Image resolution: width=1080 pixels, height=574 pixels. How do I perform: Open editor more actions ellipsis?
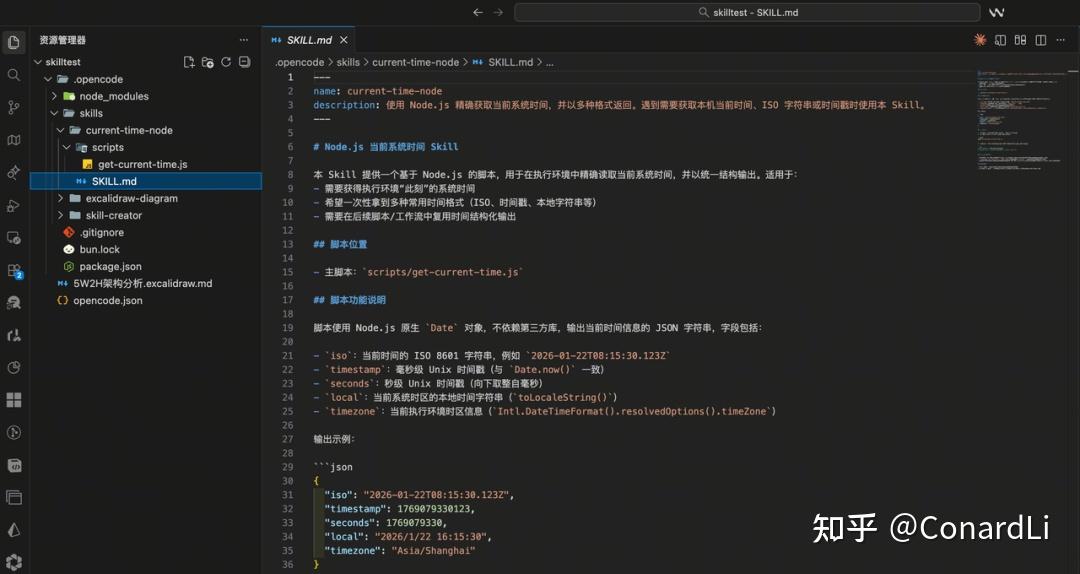pos(1061,40)
